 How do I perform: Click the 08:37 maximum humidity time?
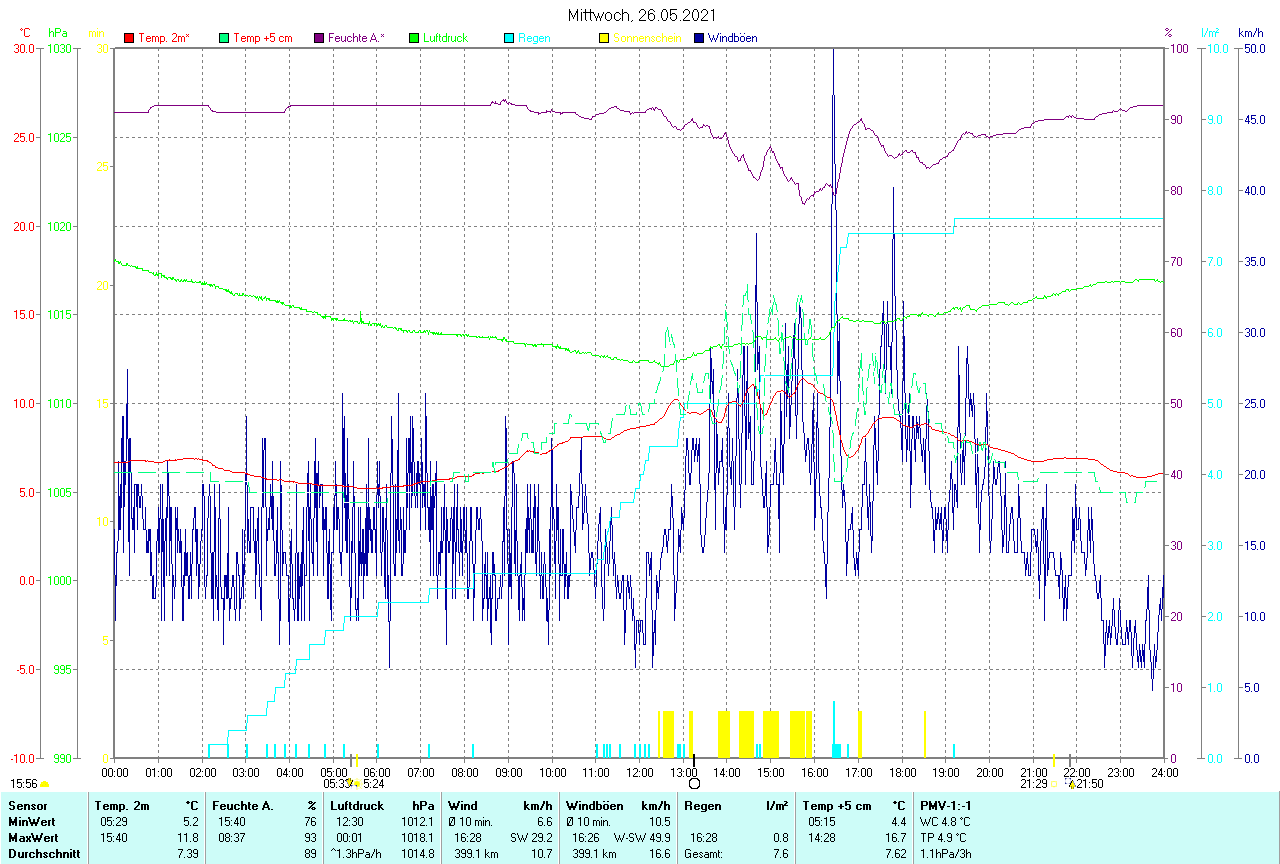tap(231, 837)
